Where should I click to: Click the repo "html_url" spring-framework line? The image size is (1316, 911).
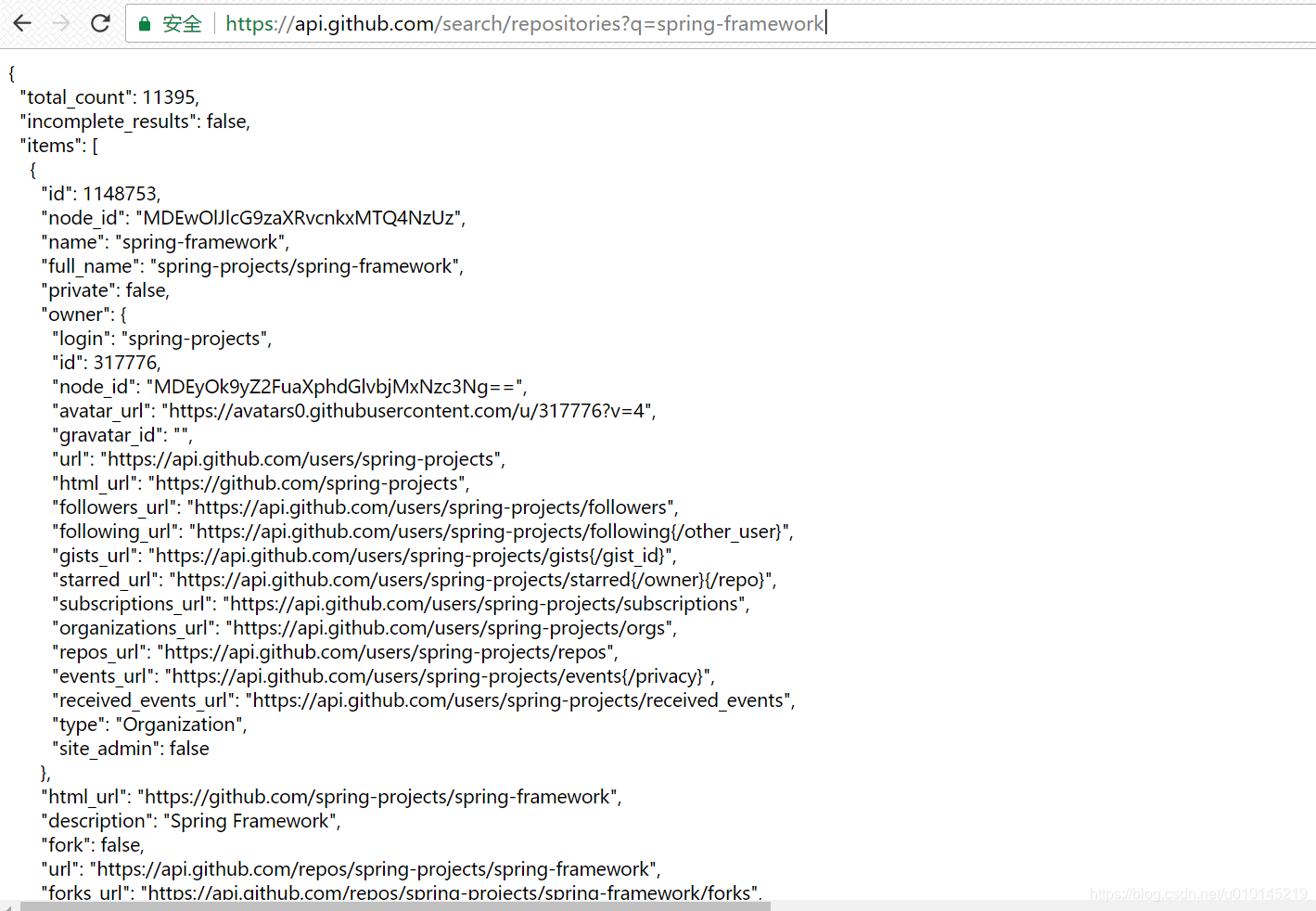(x=331, y=797)
